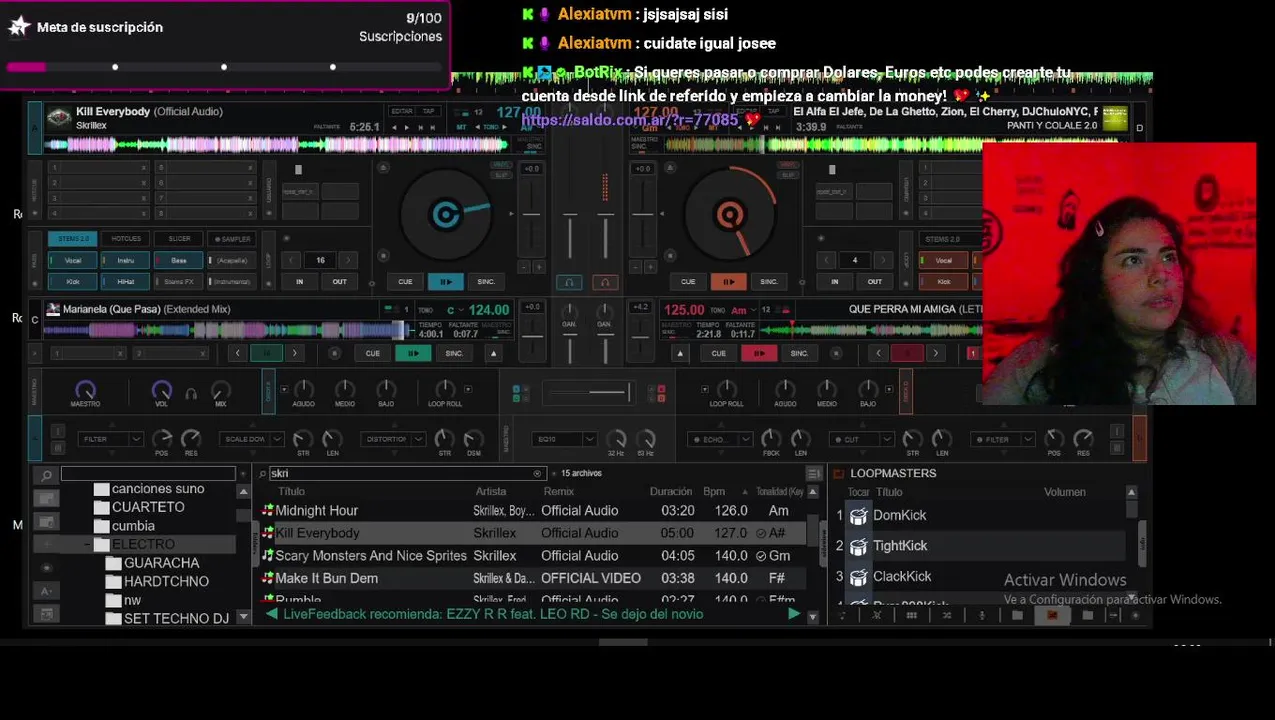
Task: Open the EQ10 master effect dropdown
Action: tap(589, 439)
